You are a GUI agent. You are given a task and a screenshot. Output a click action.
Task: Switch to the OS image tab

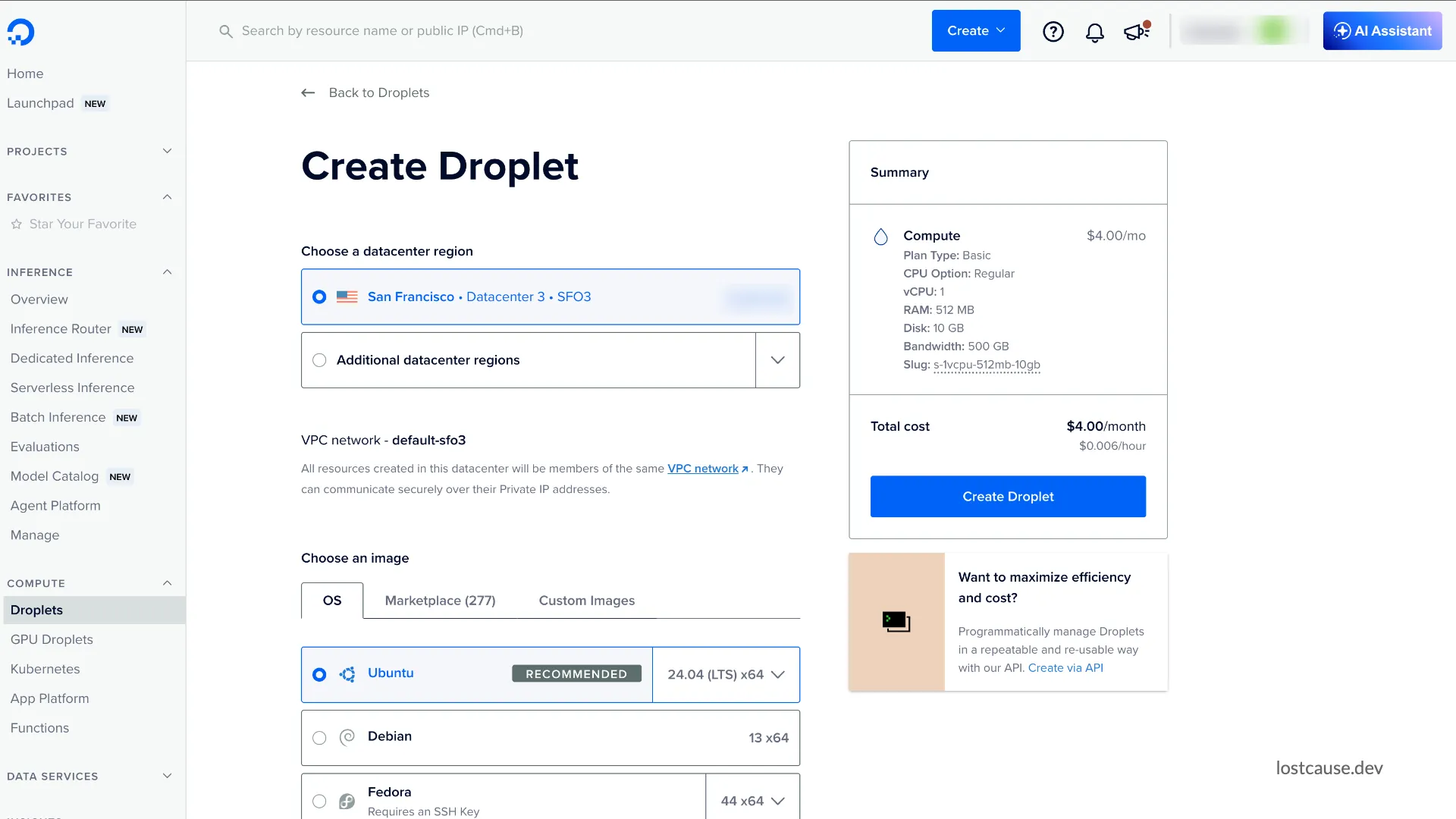click(x=332, y=601)
